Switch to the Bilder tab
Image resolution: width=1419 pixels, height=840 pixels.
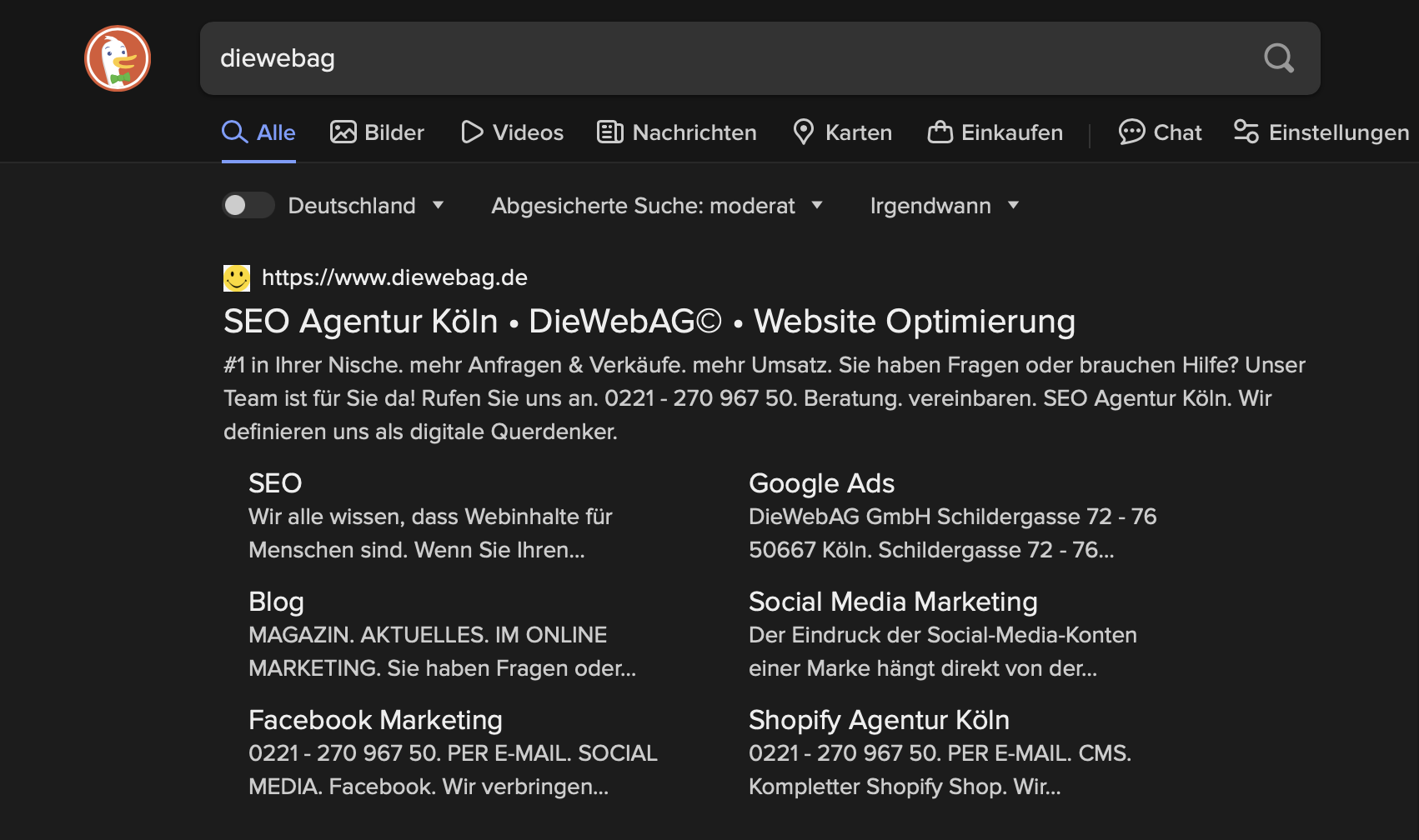pos(377,132)
